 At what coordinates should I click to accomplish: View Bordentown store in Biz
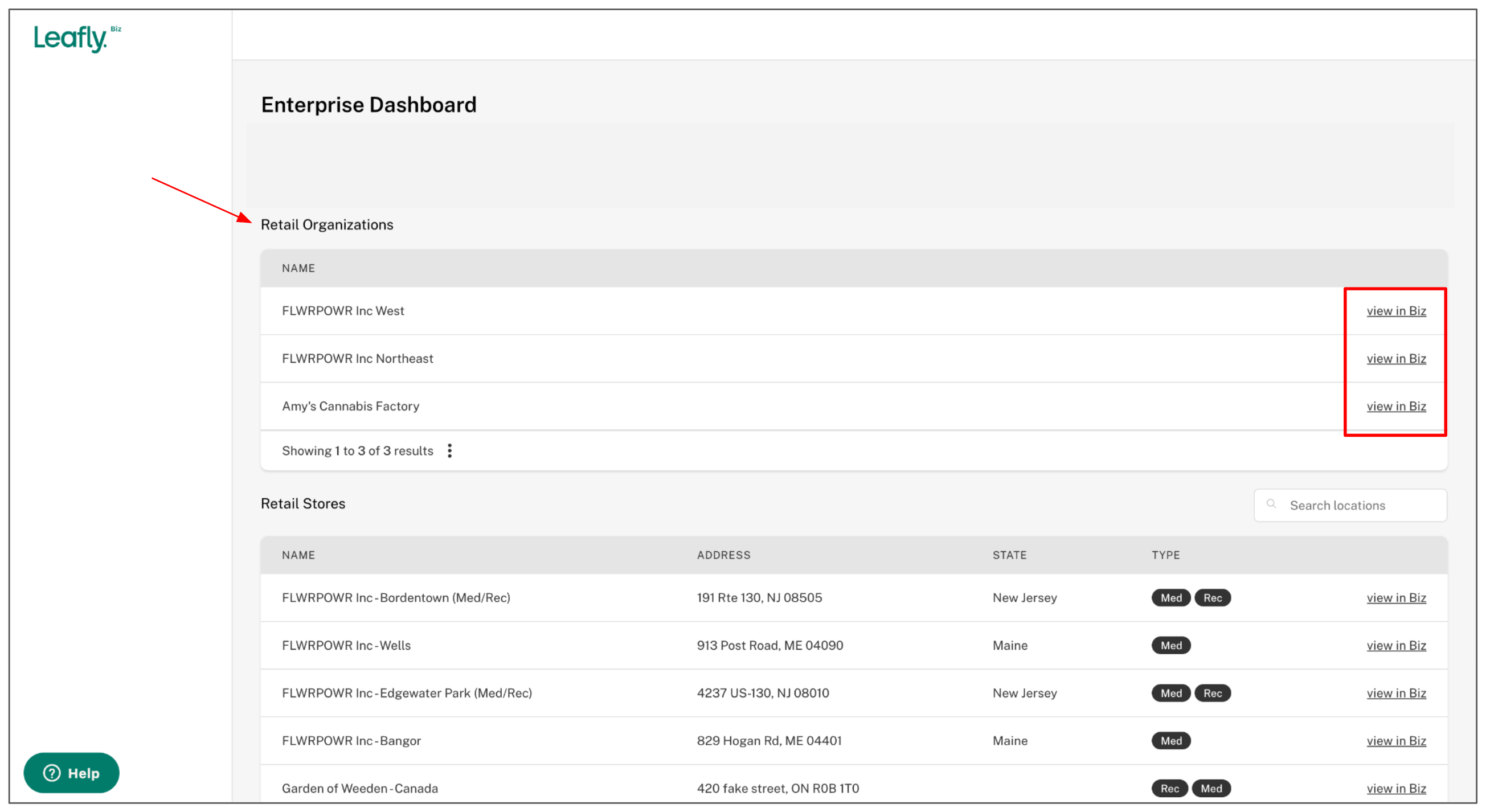pos(1395,598)
